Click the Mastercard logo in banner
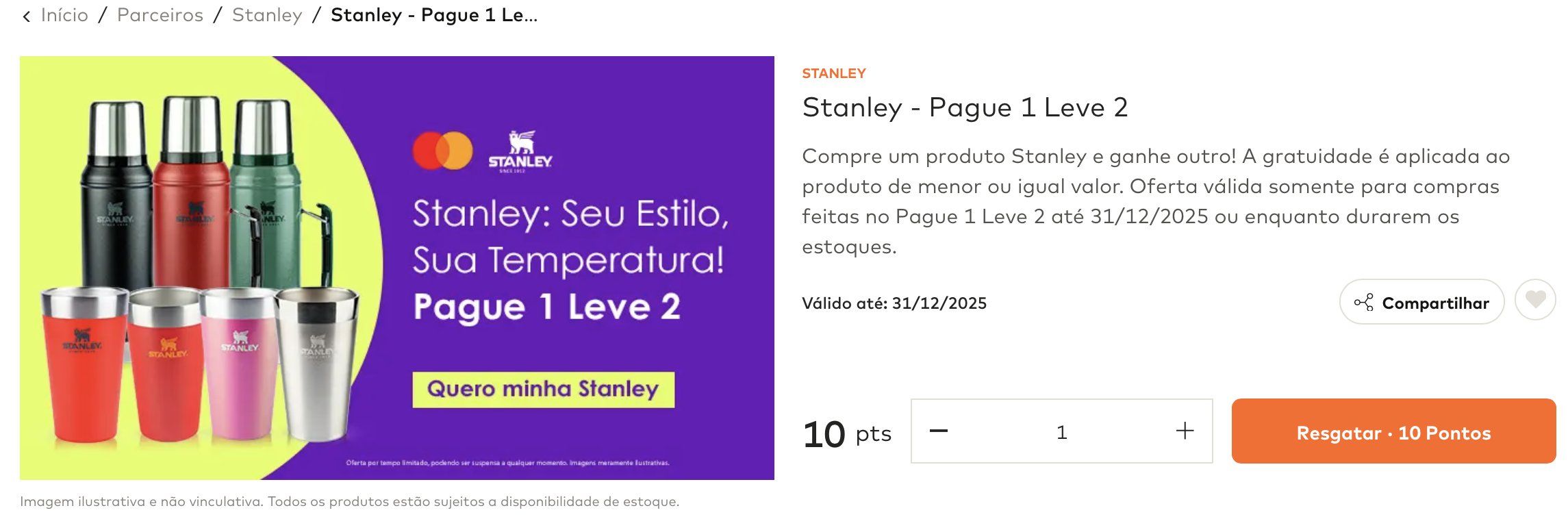The image size is (1568, 519). [x=442, y=151]
